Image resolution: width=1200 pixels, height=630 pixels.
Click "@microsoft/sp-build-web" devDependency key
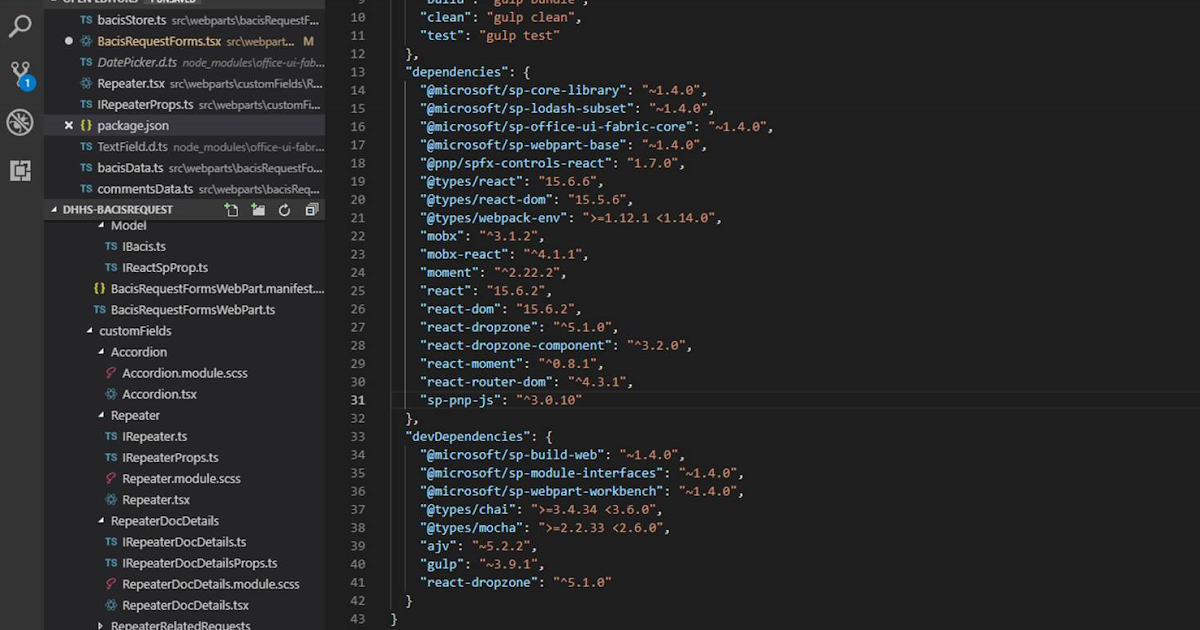pyautogui.click(x=512, y=454)
